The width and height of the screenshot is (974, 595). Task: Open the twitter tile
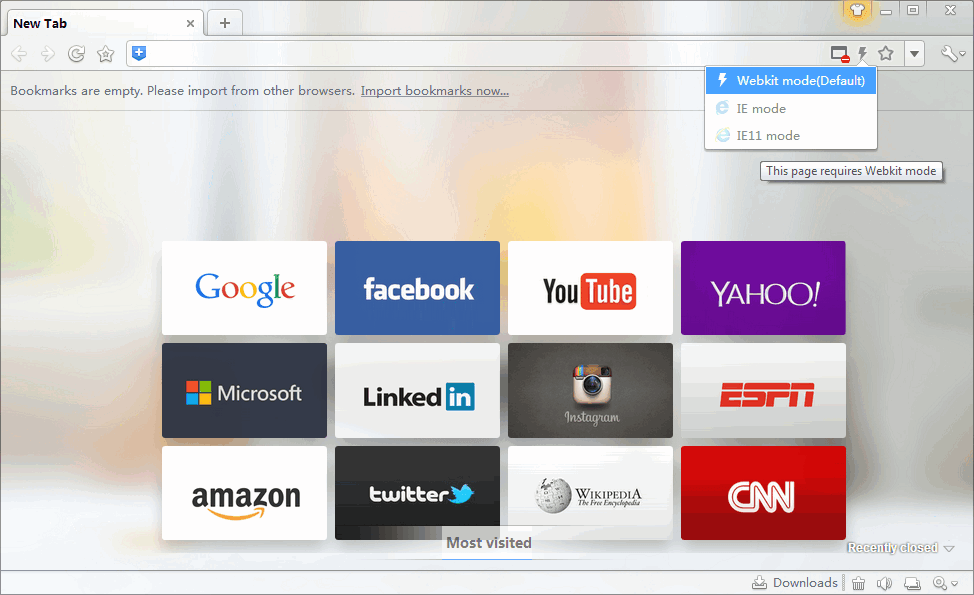[x=417, y=493]
